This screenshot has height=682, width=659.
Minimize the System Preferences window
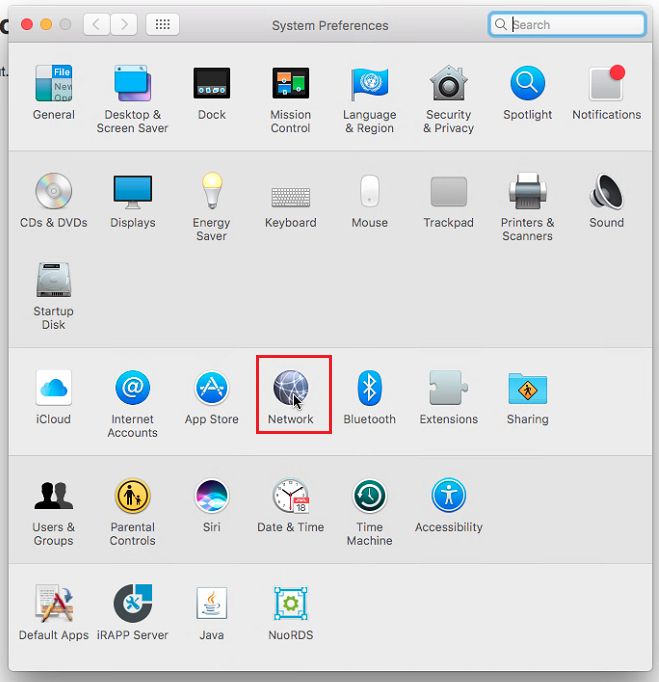point(46,24)
